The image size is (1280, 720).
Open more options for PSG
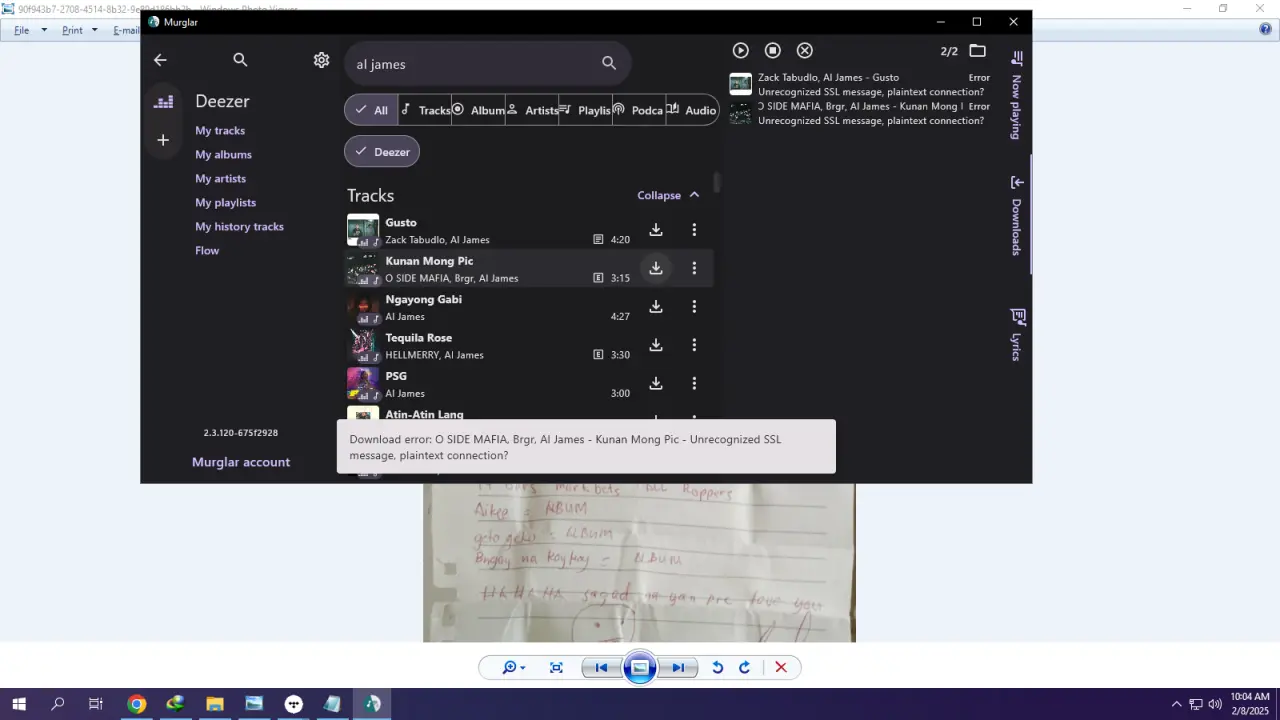coord(694,383)
